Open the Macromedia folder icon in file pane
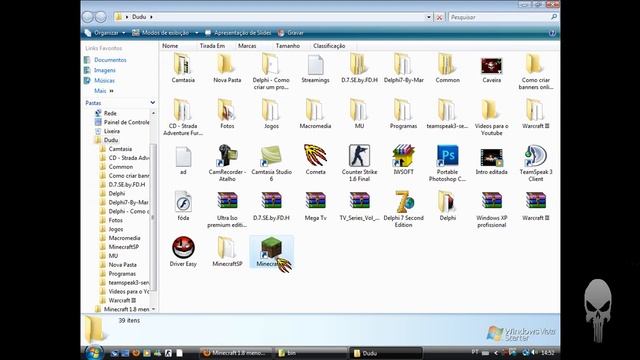This screenshot has width=640, height=360. (315, 110)
